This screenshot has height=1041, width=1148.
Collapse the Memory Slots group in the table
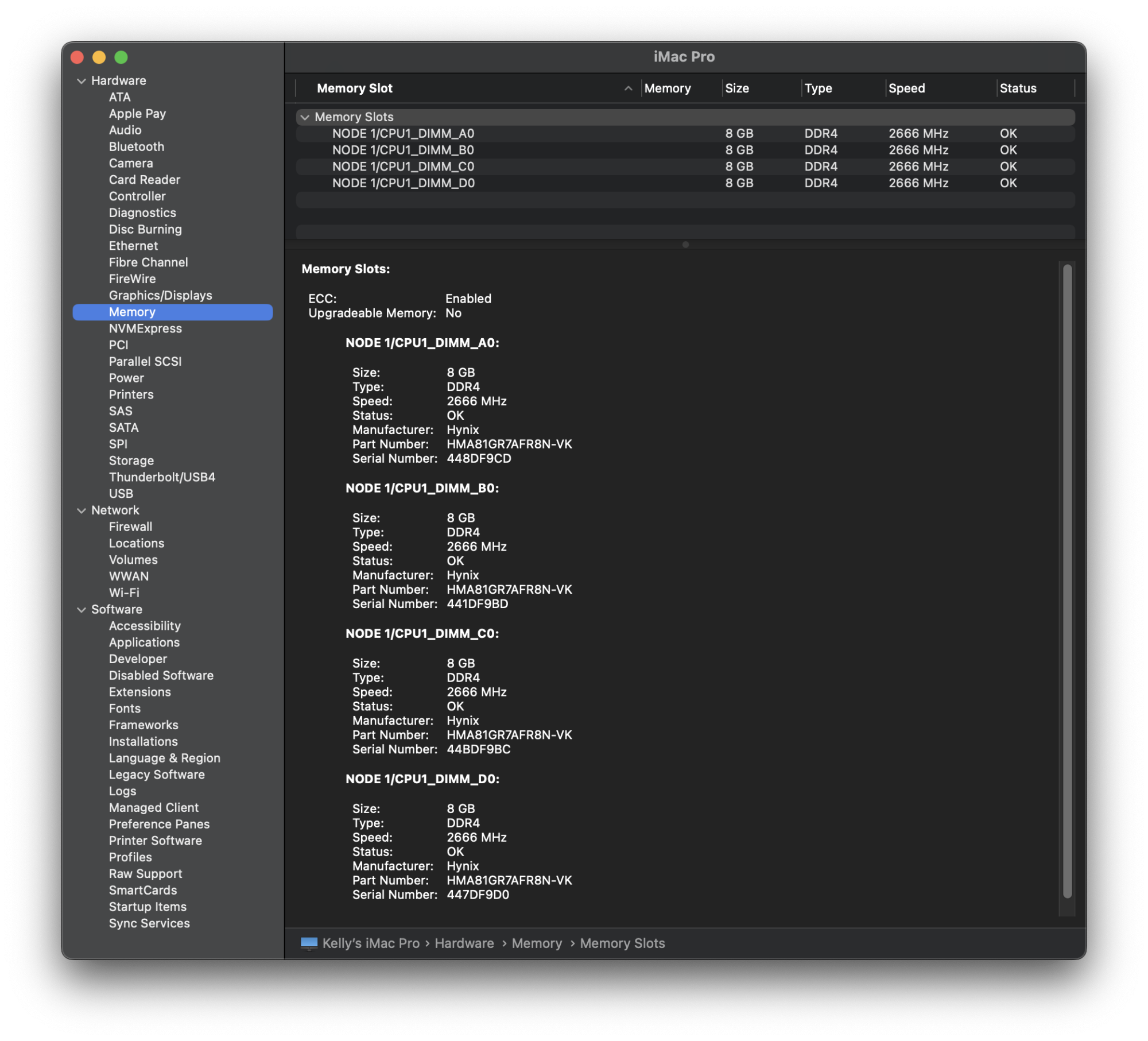pyautogui.click(x=305, y=117)
